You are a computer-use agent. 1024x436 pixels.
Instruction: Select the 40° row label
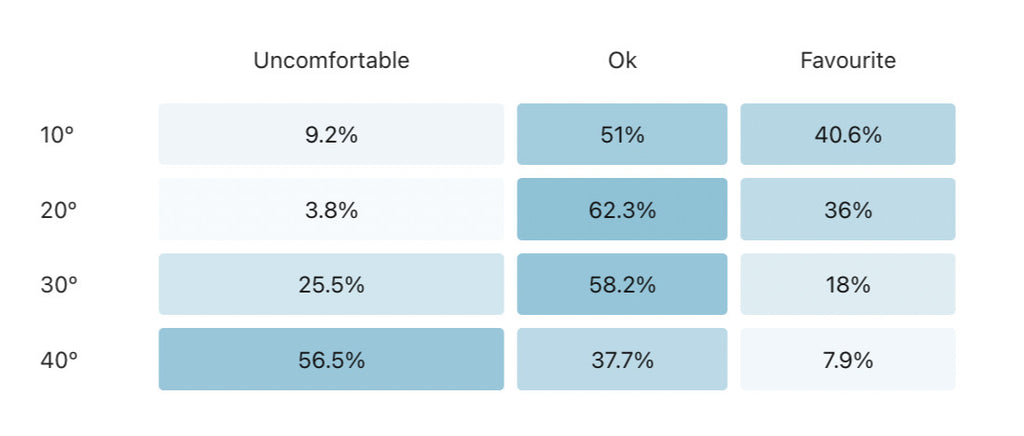point(58,360)
